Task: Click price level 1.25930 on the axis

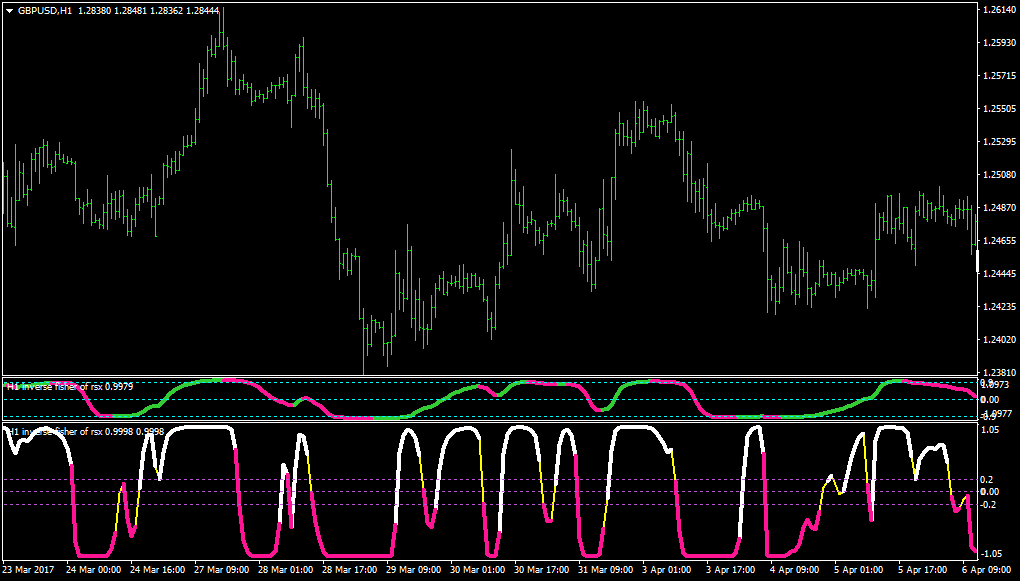Action: point(999,43)
